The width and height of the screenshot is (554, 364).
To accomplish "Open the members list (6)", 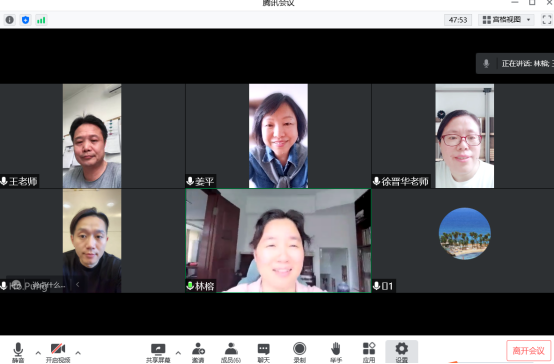I will tap(231, 352).
